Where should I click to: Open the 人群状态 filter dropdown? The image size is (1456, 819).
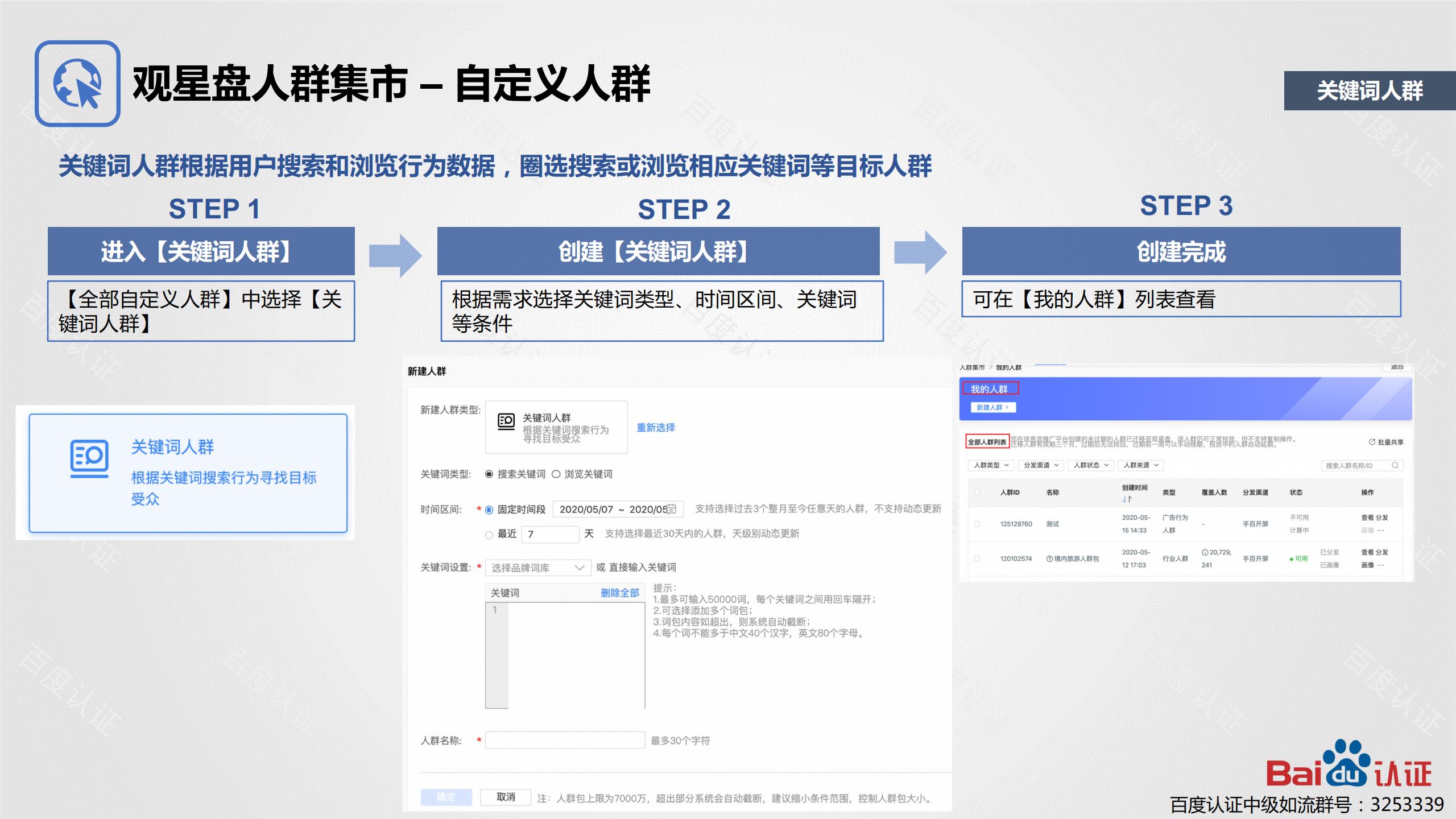(x=1091, y=465)
